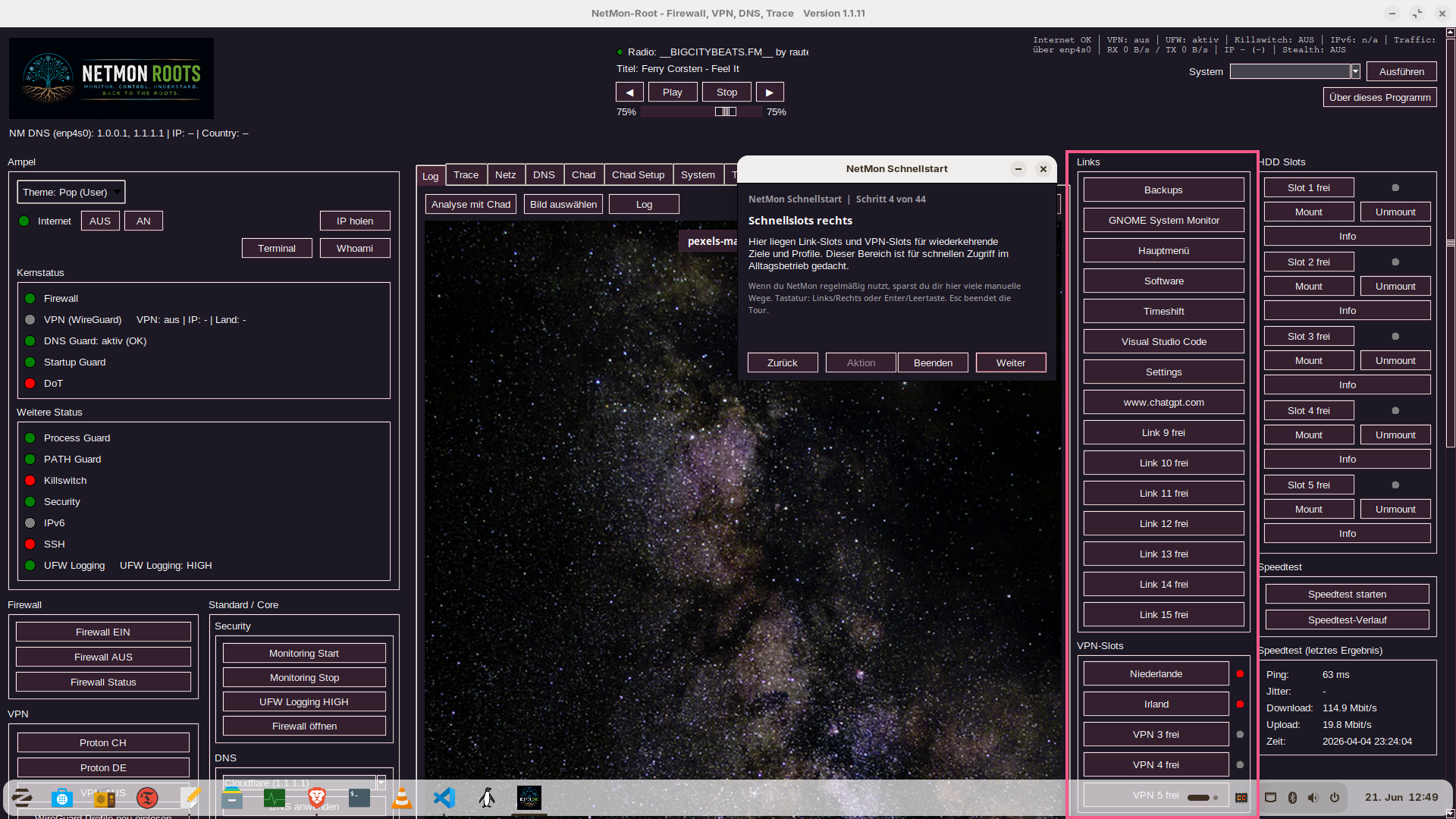Viewport: 1456px width, 819px height.
Task: Launch Visual Studio Code dock icon
Action: pos(444,798)
